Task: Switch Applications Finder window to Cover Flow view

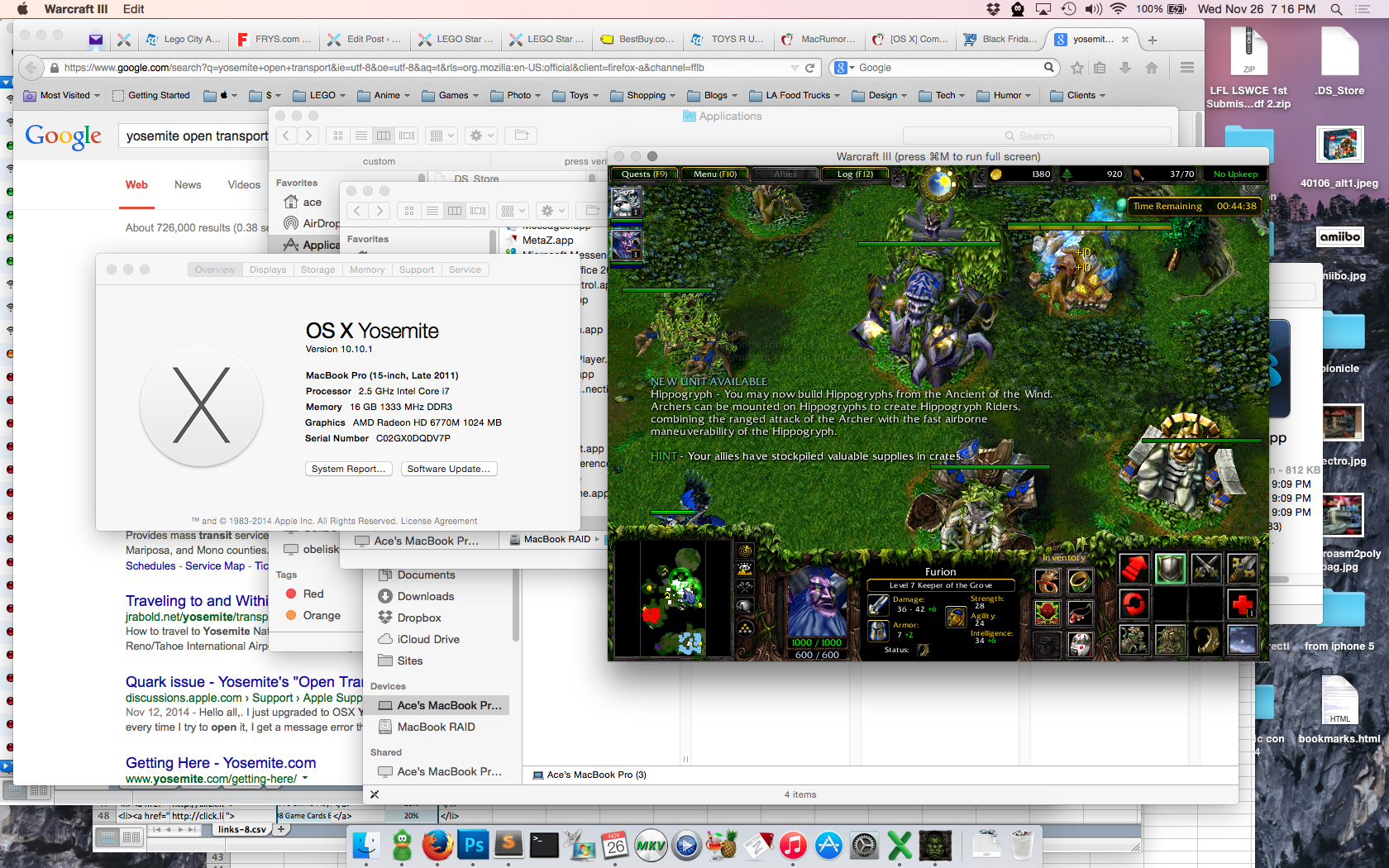Action: coord(407,136)
